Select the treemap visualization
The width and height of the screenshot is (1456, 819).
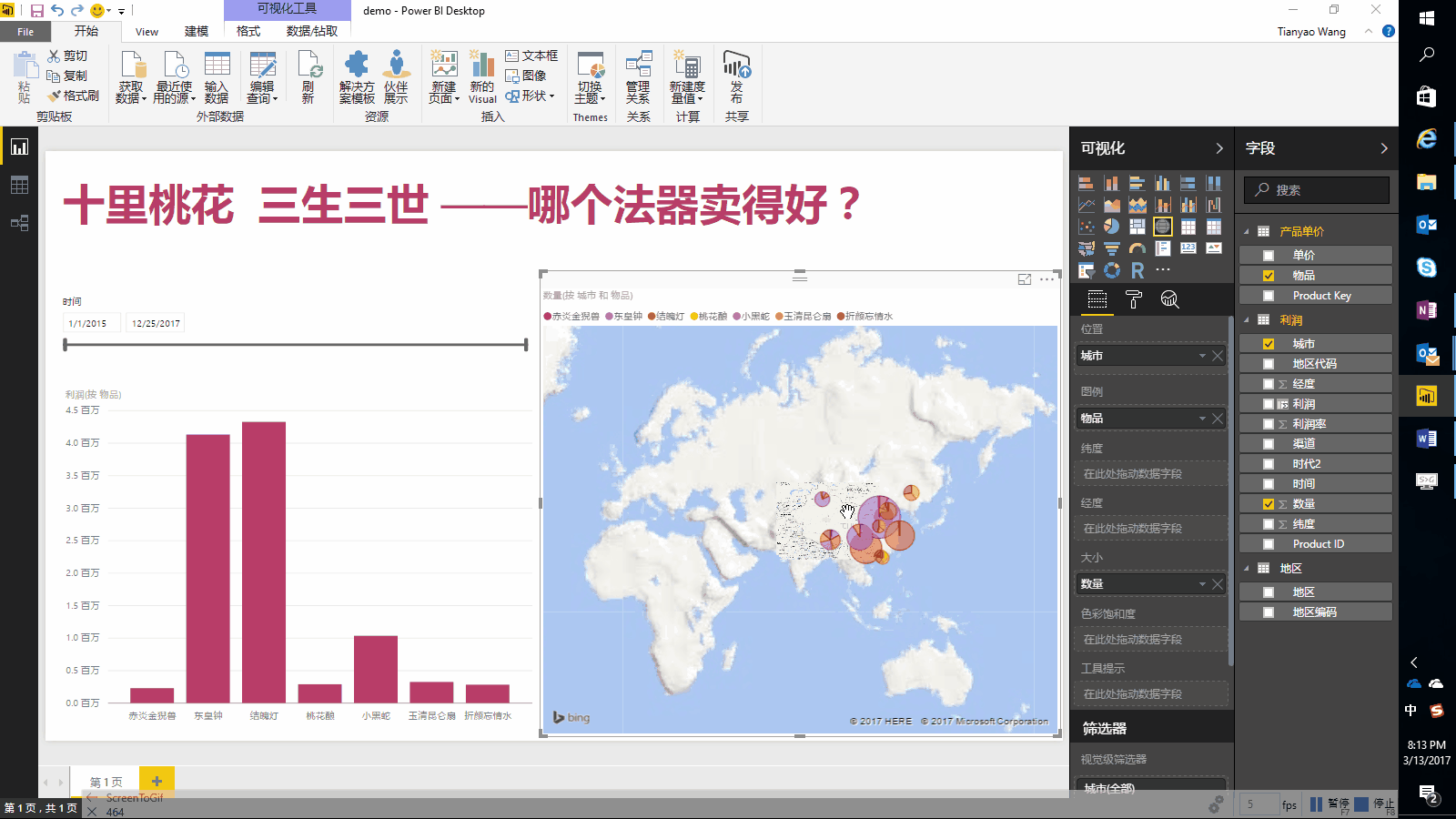click(x=1137, y=227)
